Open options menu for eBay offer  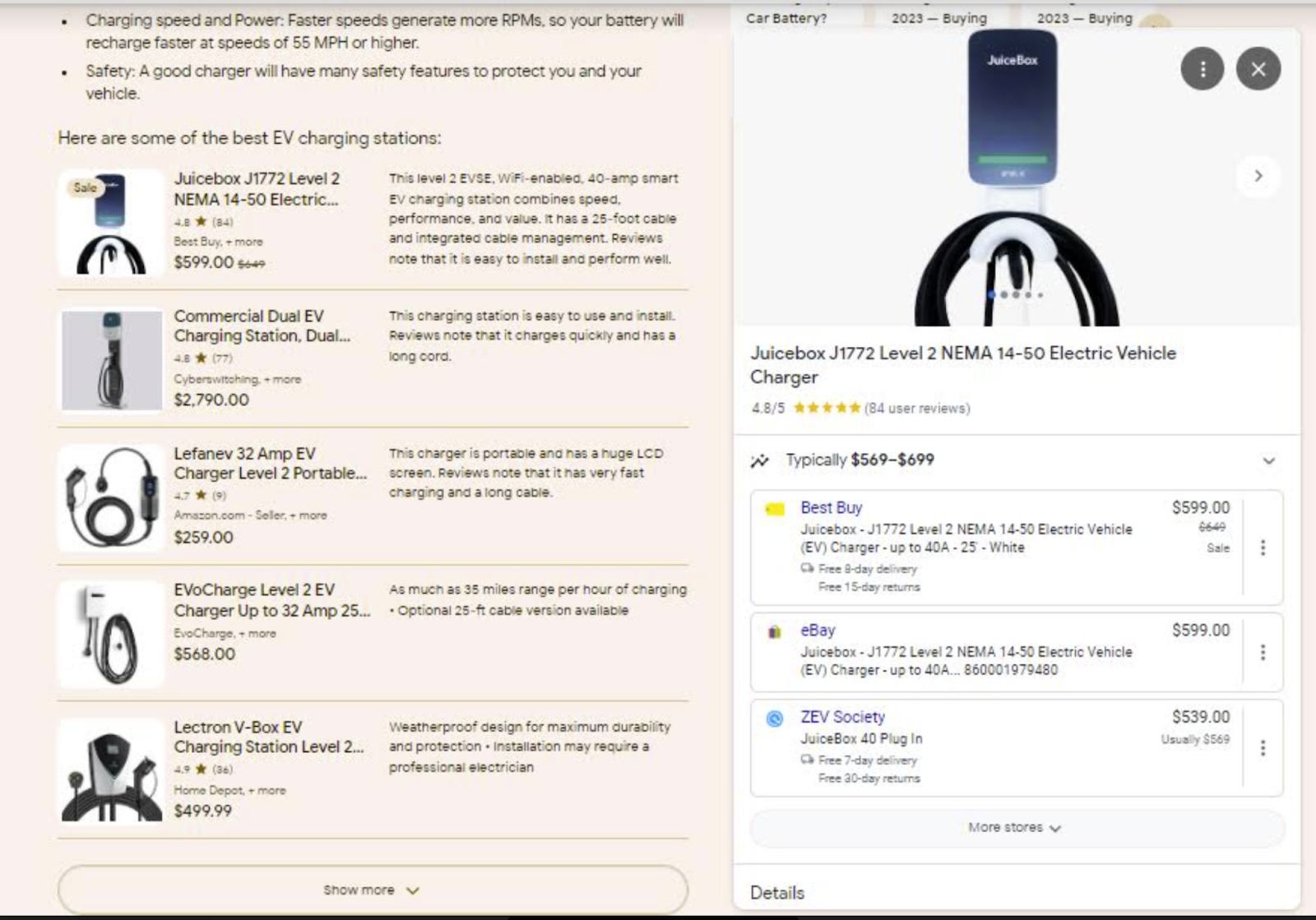click(x=1263, y=652)
